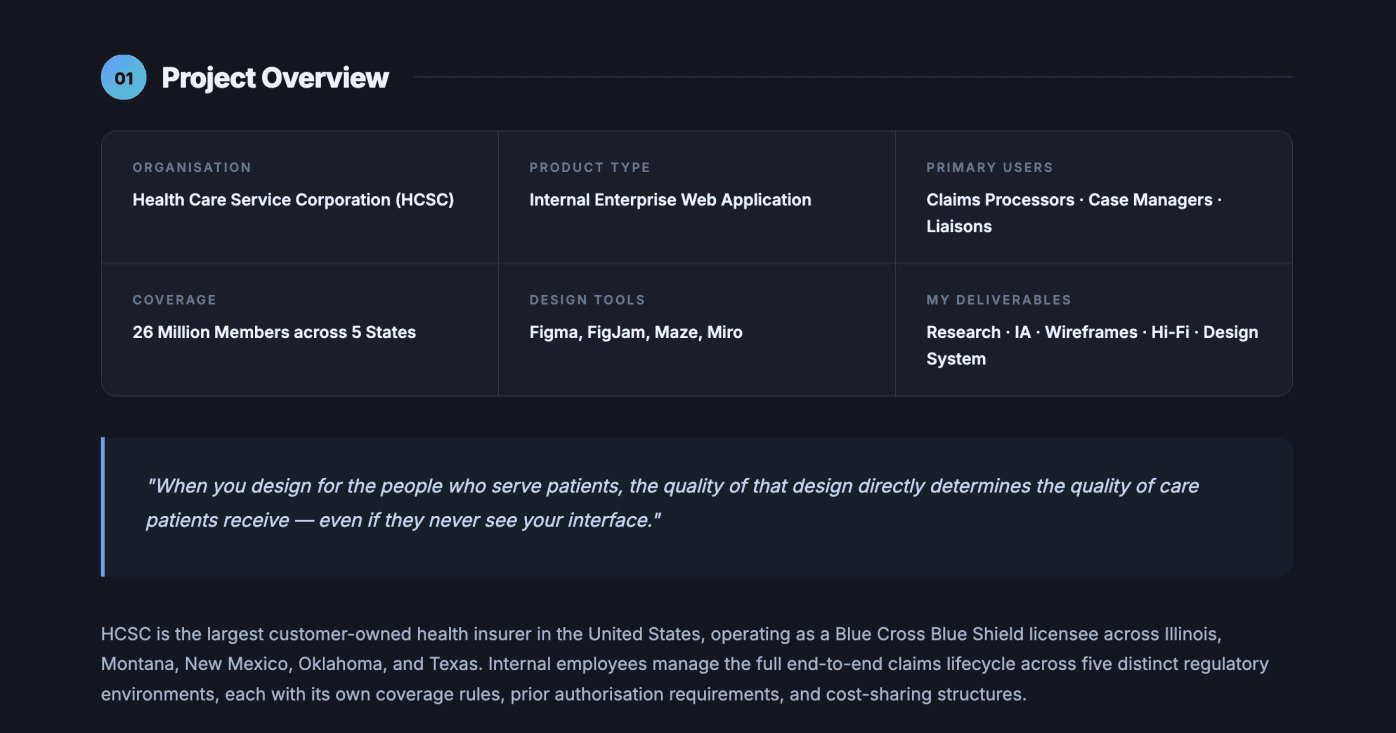Click the paragraph starting HCSC is the largest
Screen dimensions: 1396x733
click(685, 664)
